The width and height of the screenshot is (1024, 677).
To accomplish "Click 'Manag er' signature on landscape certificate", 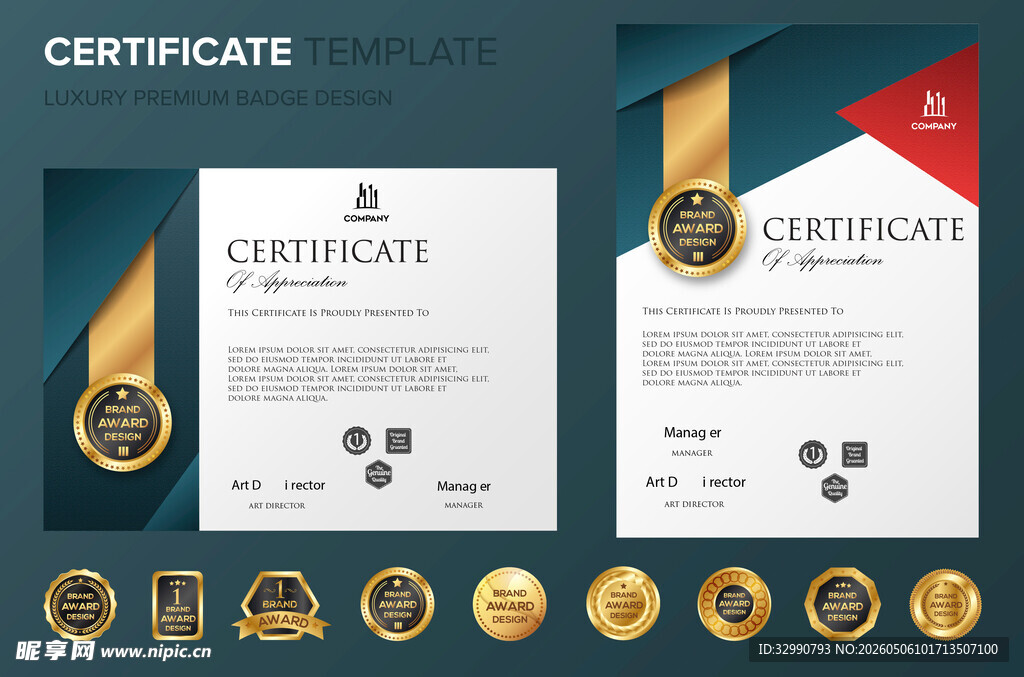I will pos(464,486).
